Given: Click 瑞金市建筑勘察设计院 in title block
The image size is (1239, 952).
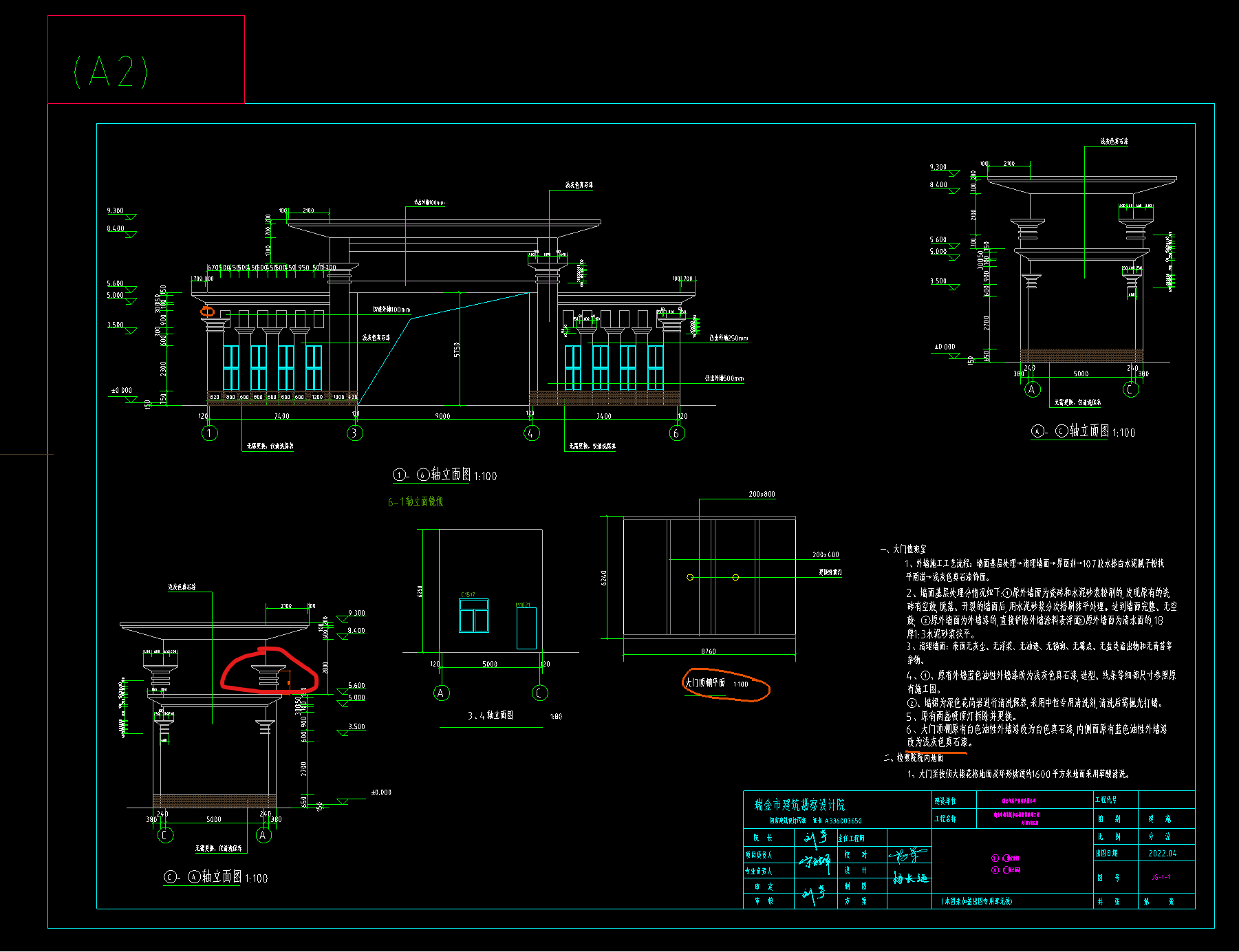Looking at the screenshot, I should (x=799, y=805).
